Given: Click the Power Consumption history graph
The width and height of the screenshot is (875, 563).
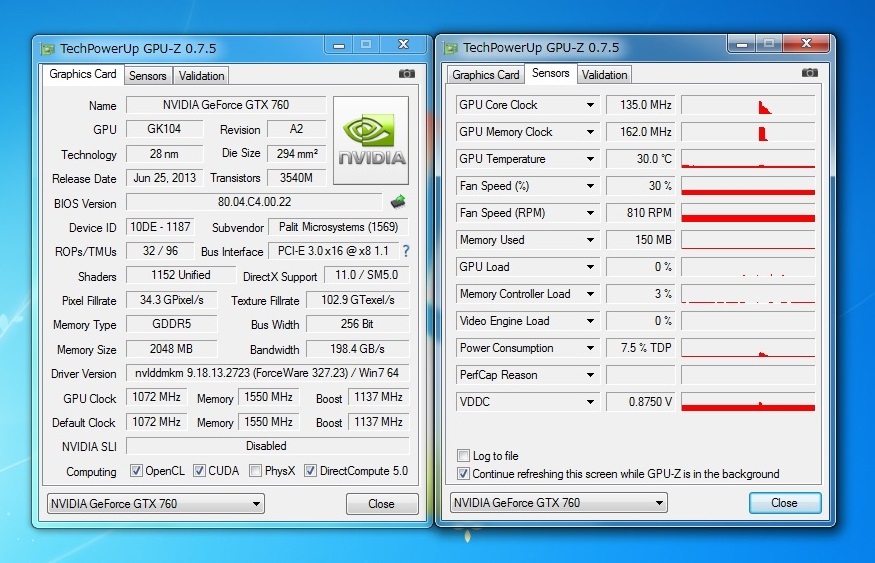Looking at the screenshot, I should pyautogui.click(x=748, y=348).
